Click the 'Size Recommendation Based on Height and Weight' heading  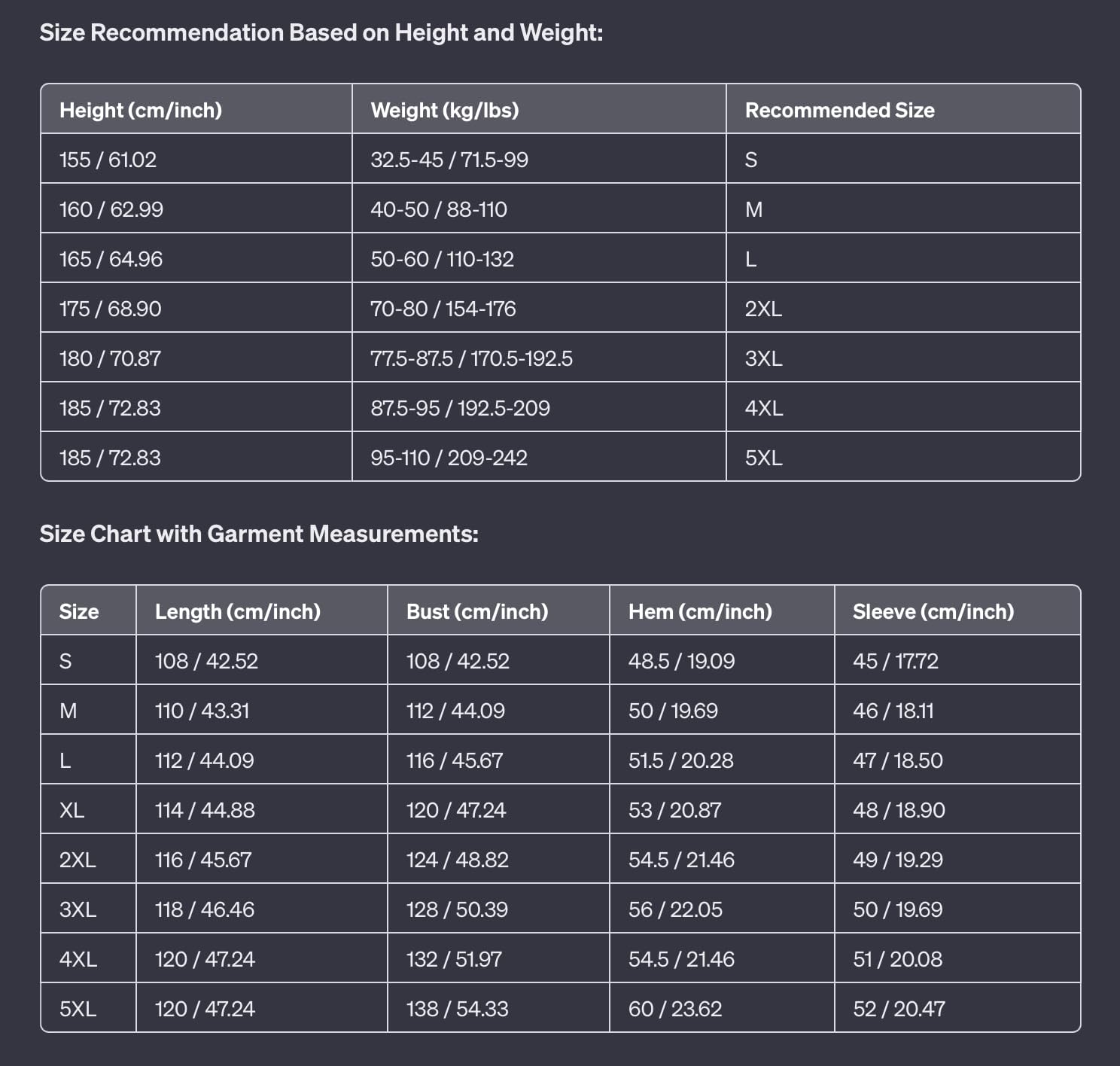click(x=321, y=32)
